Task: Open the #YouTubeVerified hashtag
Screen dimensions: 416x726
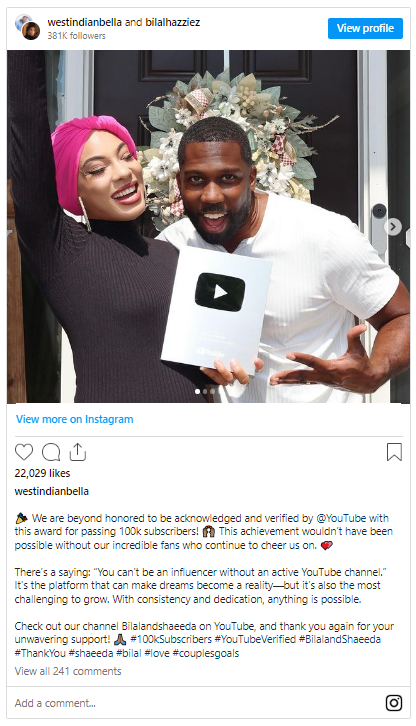Action: coord(255,639)
